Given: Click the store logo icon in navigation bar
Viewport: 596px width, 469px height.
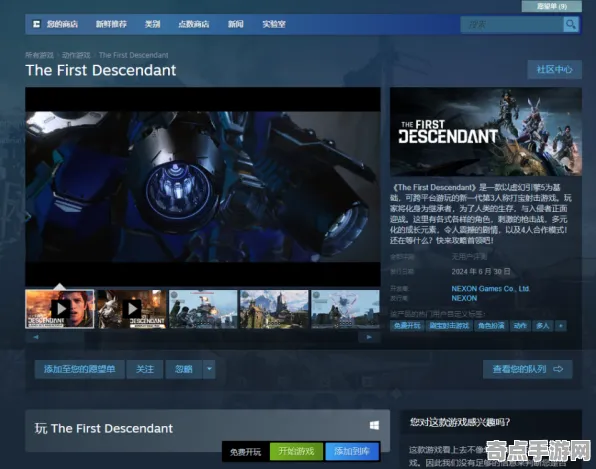Looking at the screenshot, I should (x=36, y=24).
